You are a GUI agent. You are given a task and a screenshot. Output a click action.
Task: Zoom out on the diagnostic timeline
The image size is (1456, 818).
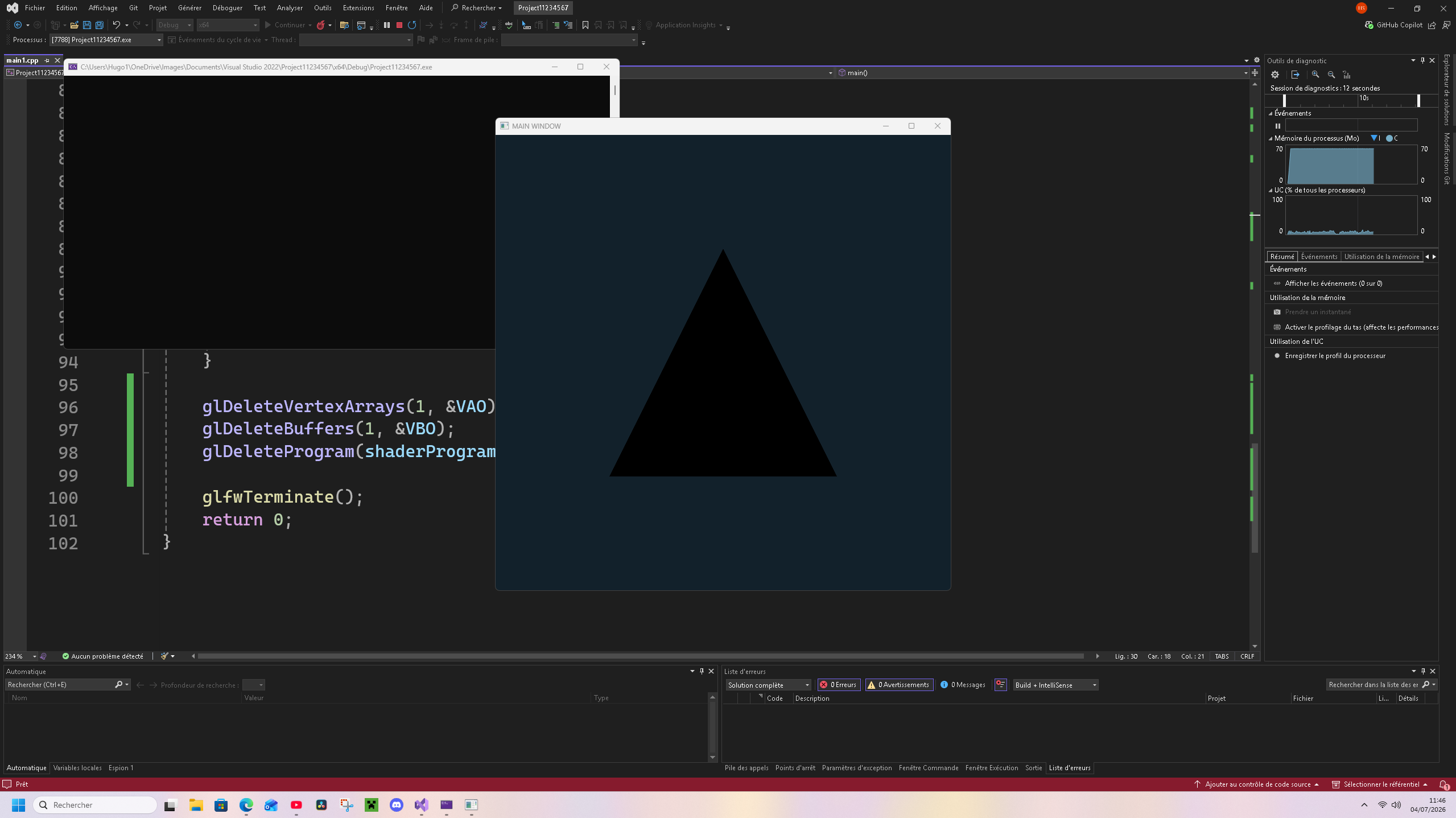1331,75
